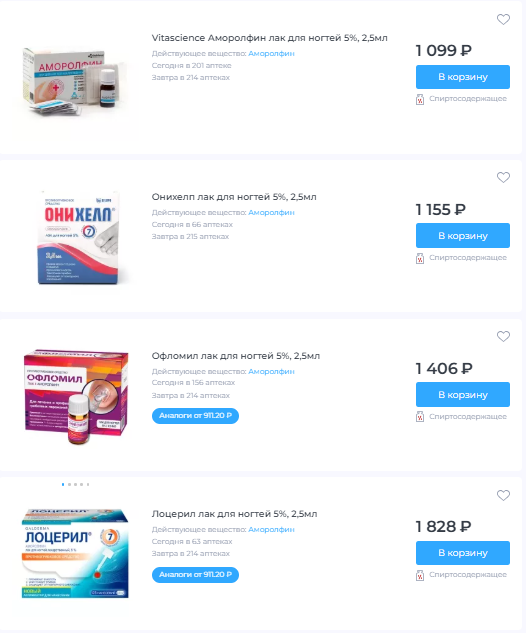Select first image dot above Лоцерил photo
This screenshot has width=526, height=633.
pos(63,484)
